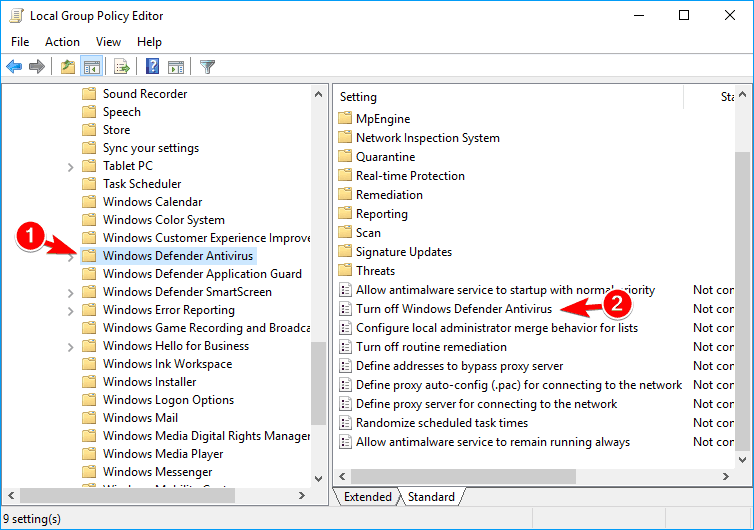754x530 pixels.
Task: Select Store in the tree
Action: click(116, 129)
